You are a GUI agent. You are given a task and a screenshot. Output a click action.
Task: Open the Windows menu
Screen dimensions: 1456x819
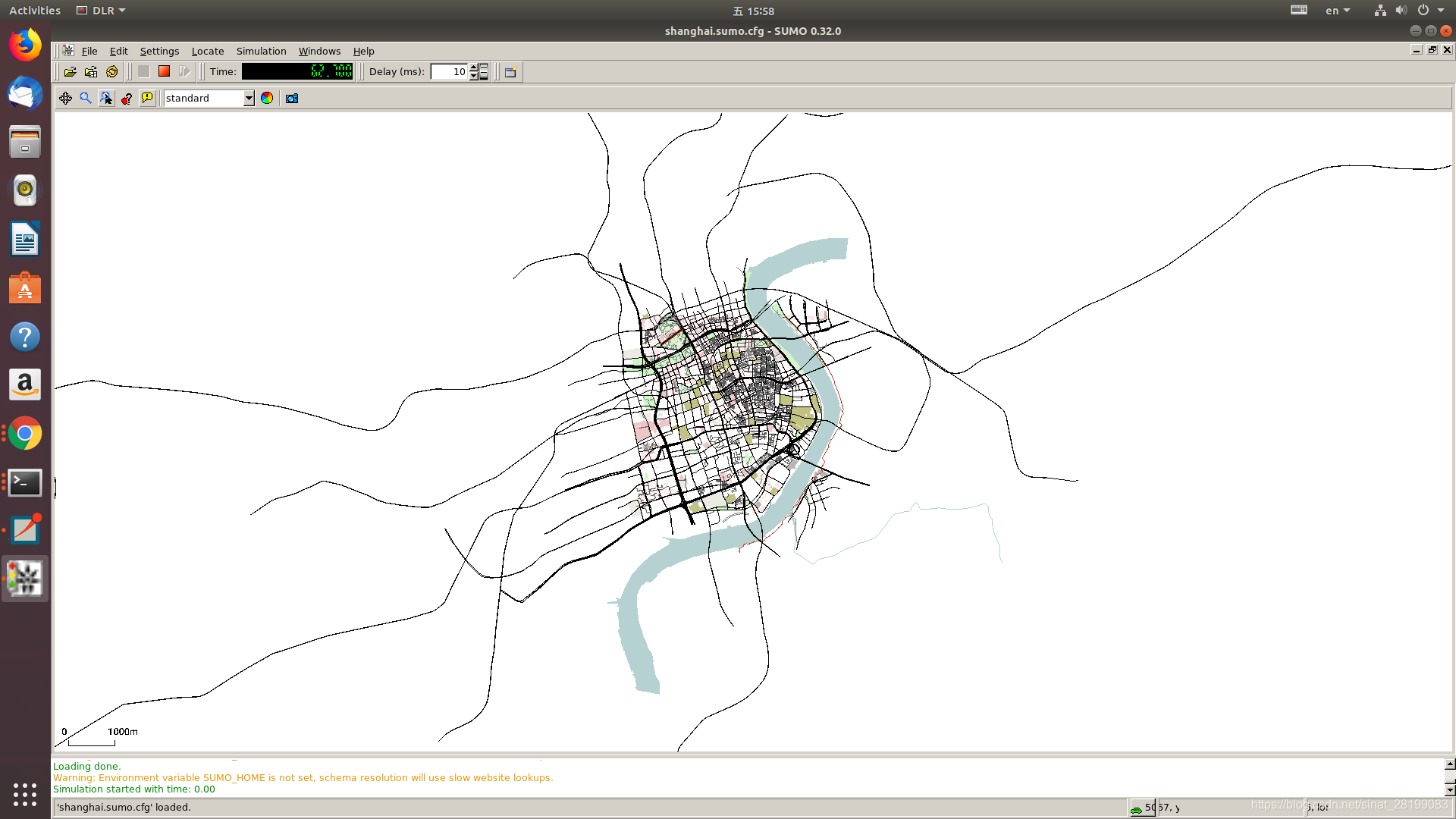click(x=319, y=51)
